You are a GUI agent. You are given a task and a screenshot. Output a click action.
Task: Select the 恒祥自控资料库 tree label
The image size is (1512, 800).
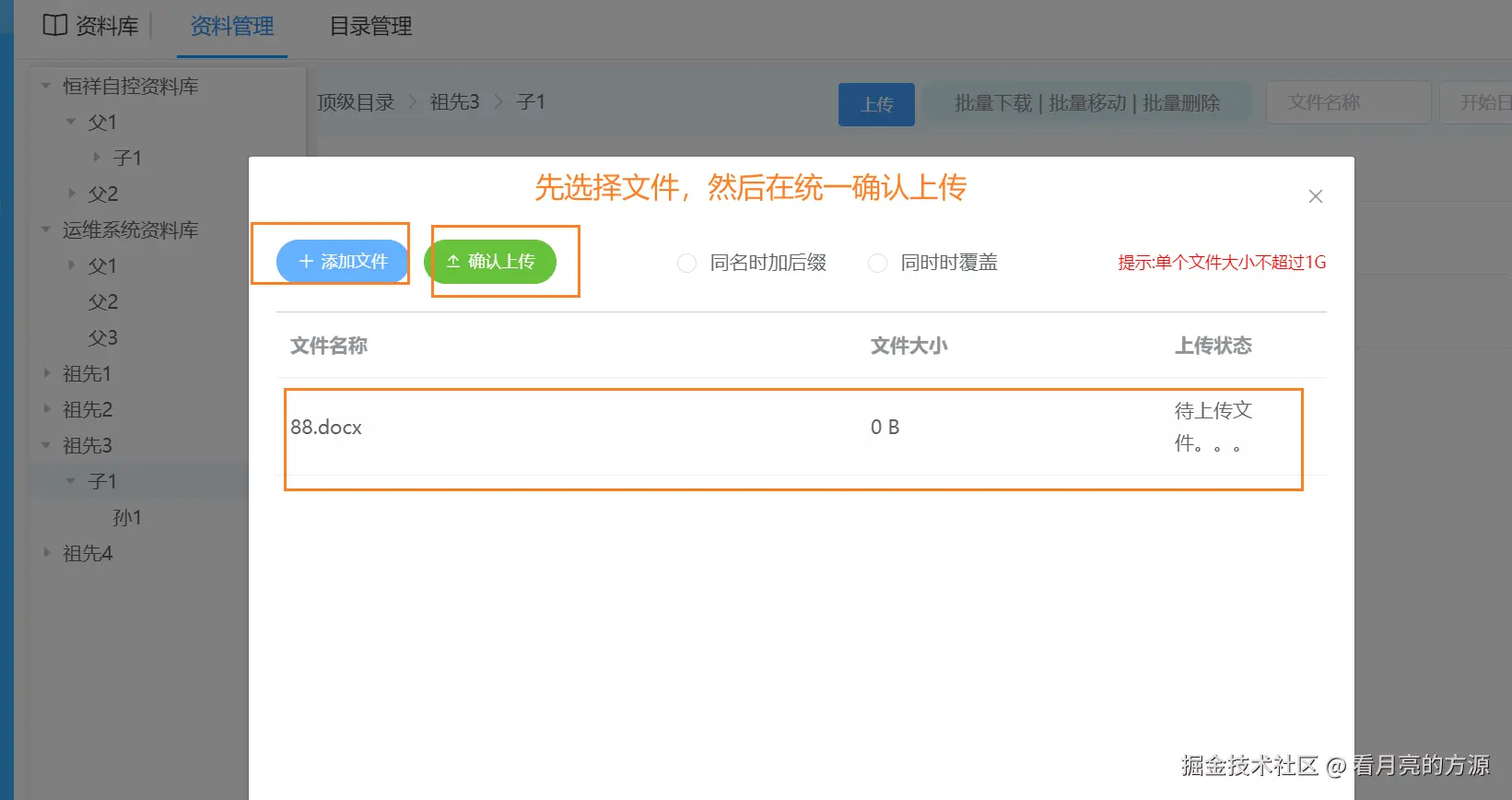[130, 87]
